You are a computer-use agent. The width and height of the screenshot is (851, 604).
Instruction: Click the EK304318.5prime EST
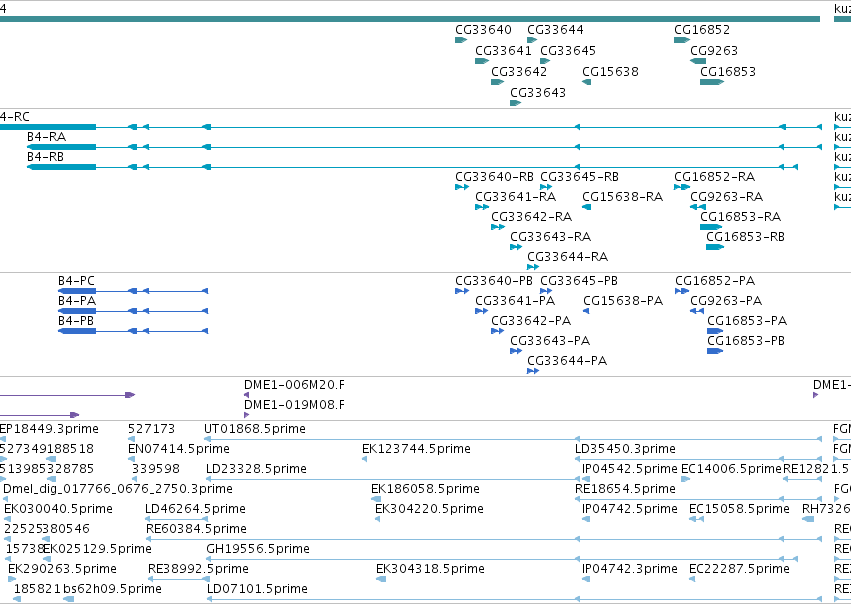(381, 580)
